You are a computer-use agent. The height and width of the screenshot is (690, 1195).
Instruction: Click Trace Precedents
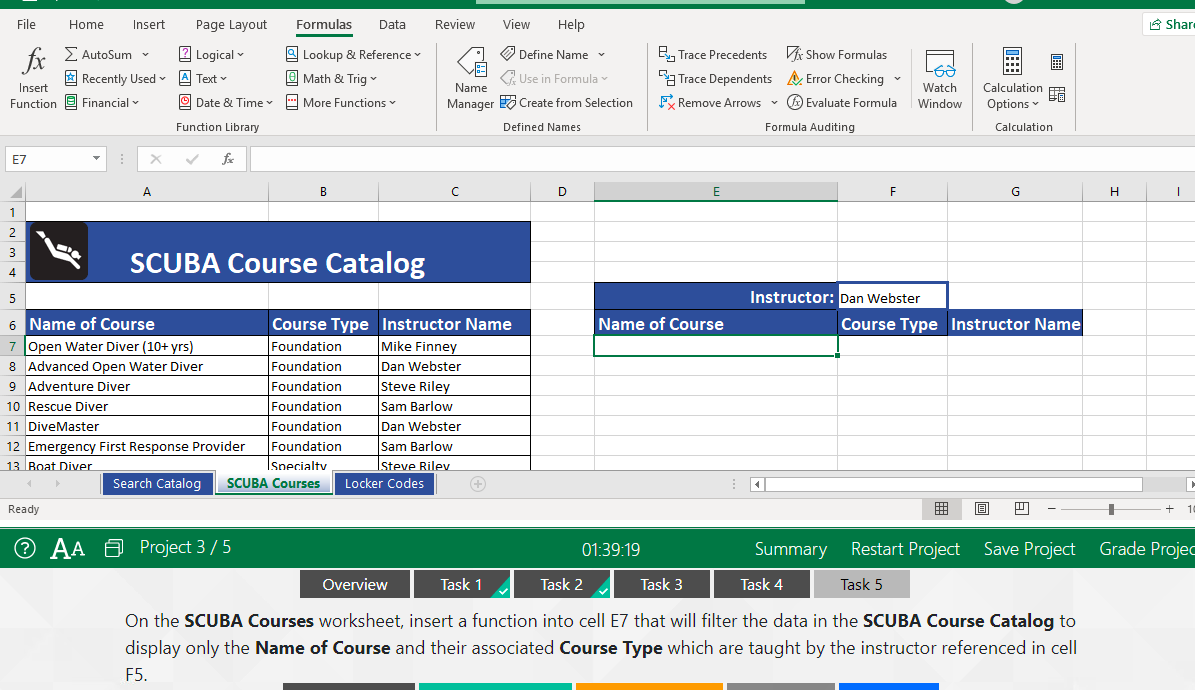tap(712, 54)
